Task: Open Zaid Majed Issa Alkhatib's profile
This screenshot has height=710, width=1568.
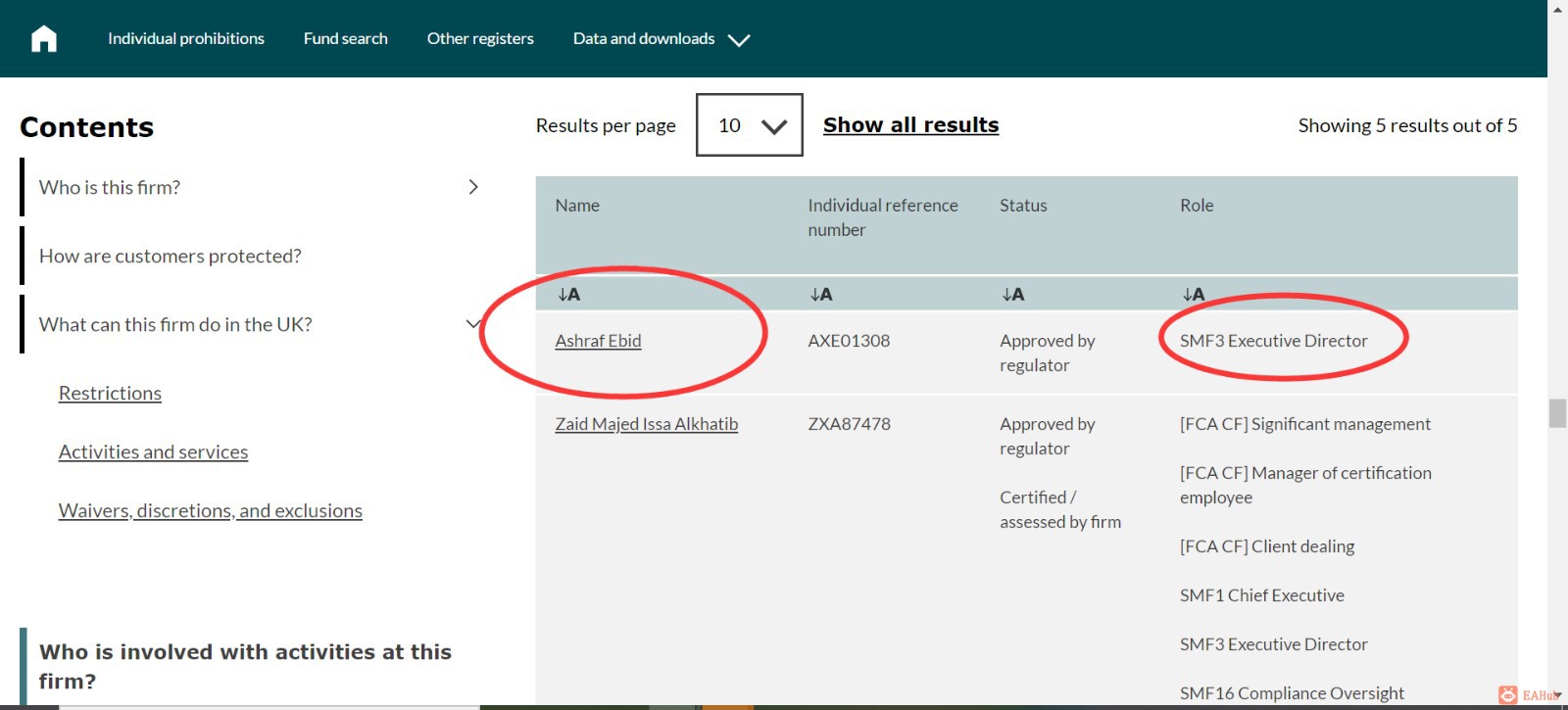Action: (x=647, y=424)
